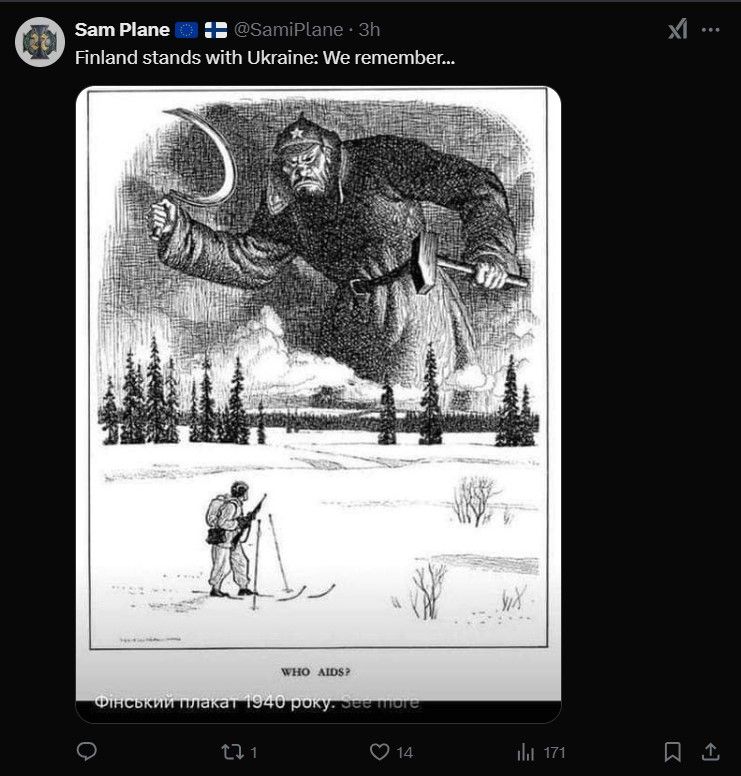
Task: Click the Finland flag emoji beside name
Action: [x=216, y=30]
